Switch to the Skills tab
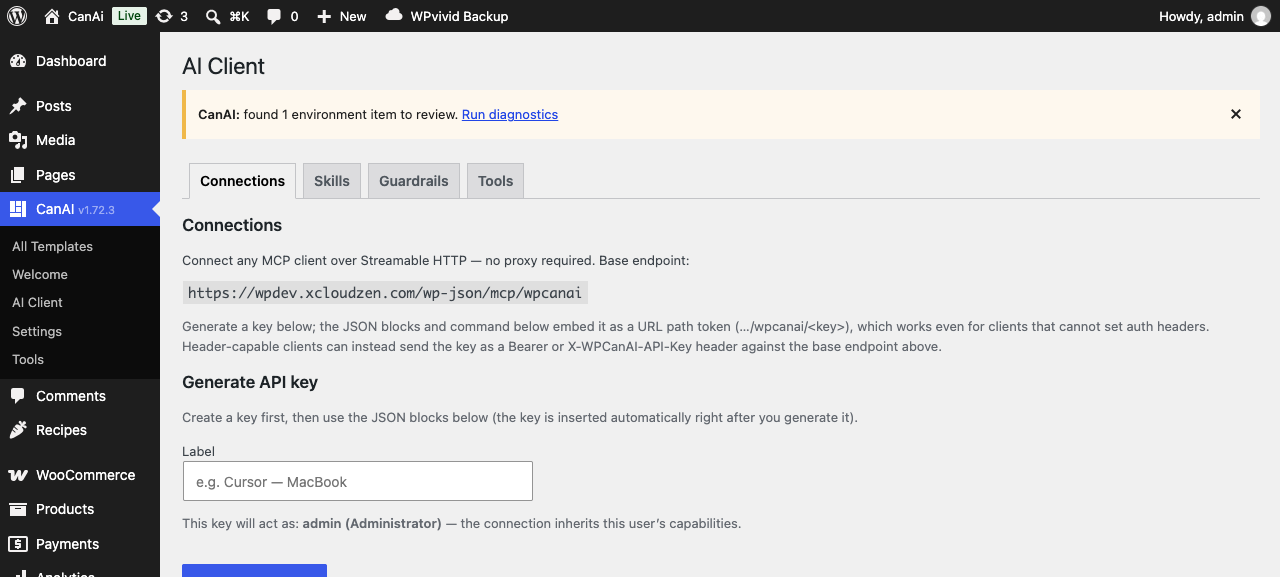This screenshot has width=1280, height=577. point(332,181)
